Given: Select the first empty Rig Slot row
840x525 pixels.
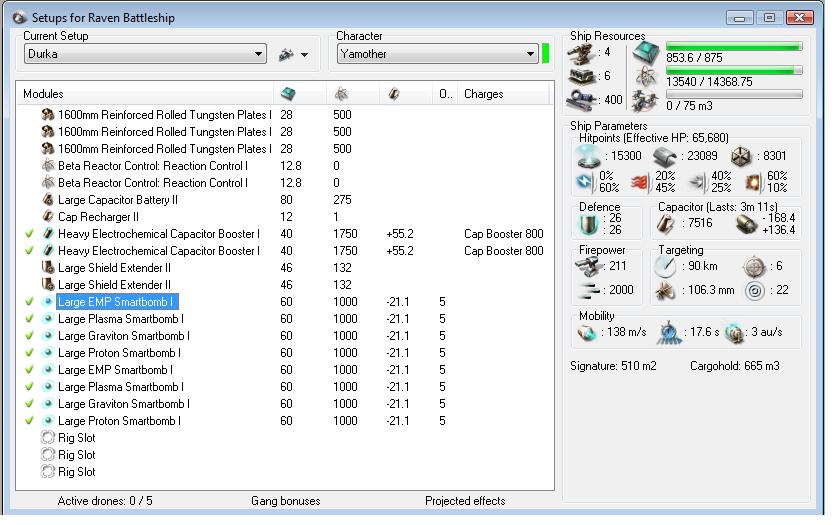Looking at the screenshot, I should pyautogui.click(x=76, y=438).
